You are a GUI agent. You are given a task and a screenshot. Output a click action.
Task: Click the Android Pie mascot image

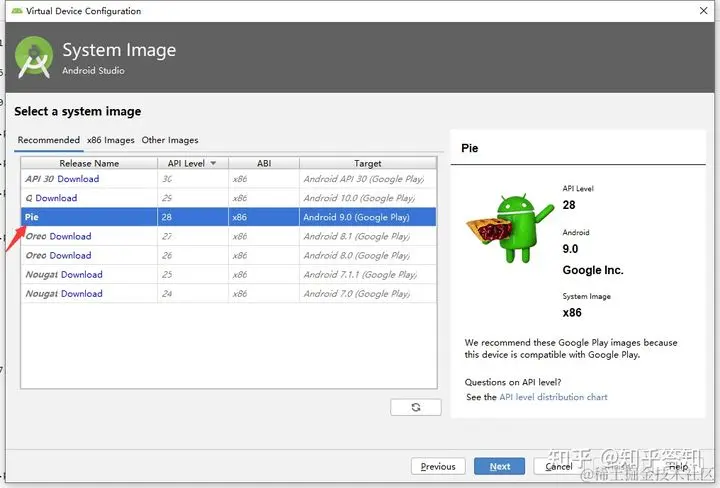[x=510, y=228]
